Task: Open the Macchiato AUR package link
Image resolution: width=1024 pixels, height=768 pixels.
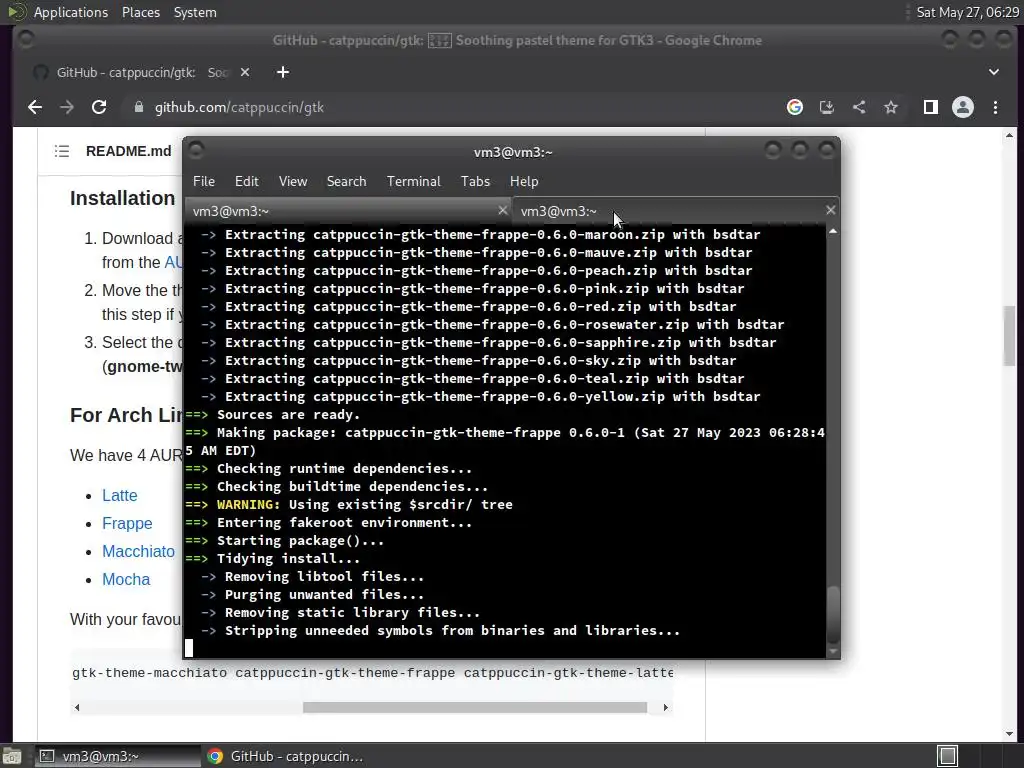Action: (x=138, y=552)
